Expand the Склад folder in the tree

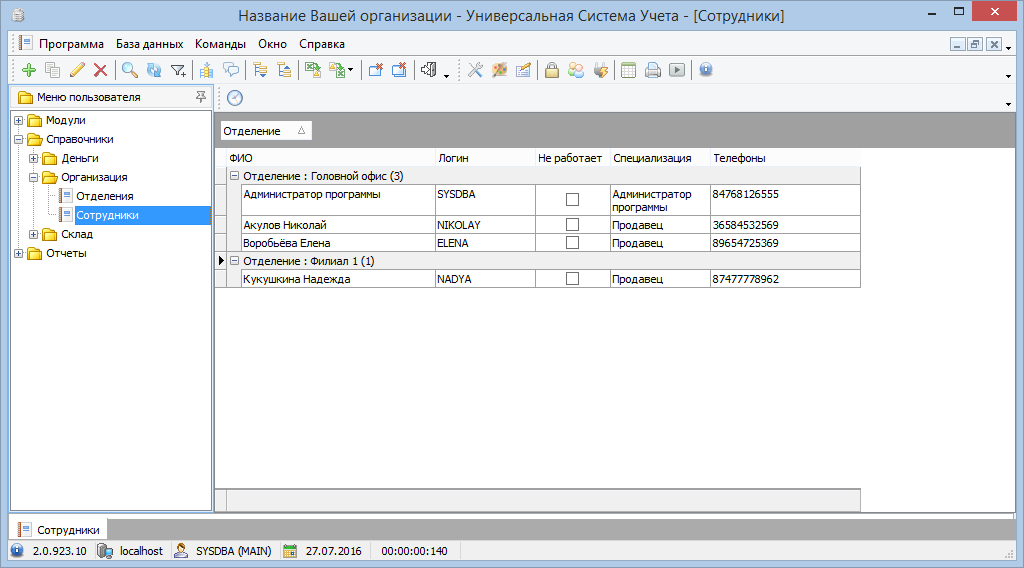click(x=34, y=234)
